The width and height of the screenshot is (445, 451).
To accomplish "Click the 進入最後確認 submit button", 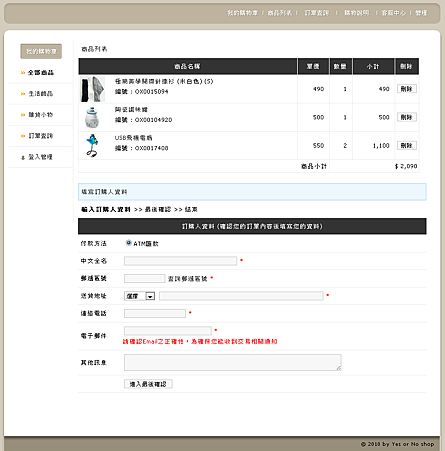I will click(x=148, y=384).
